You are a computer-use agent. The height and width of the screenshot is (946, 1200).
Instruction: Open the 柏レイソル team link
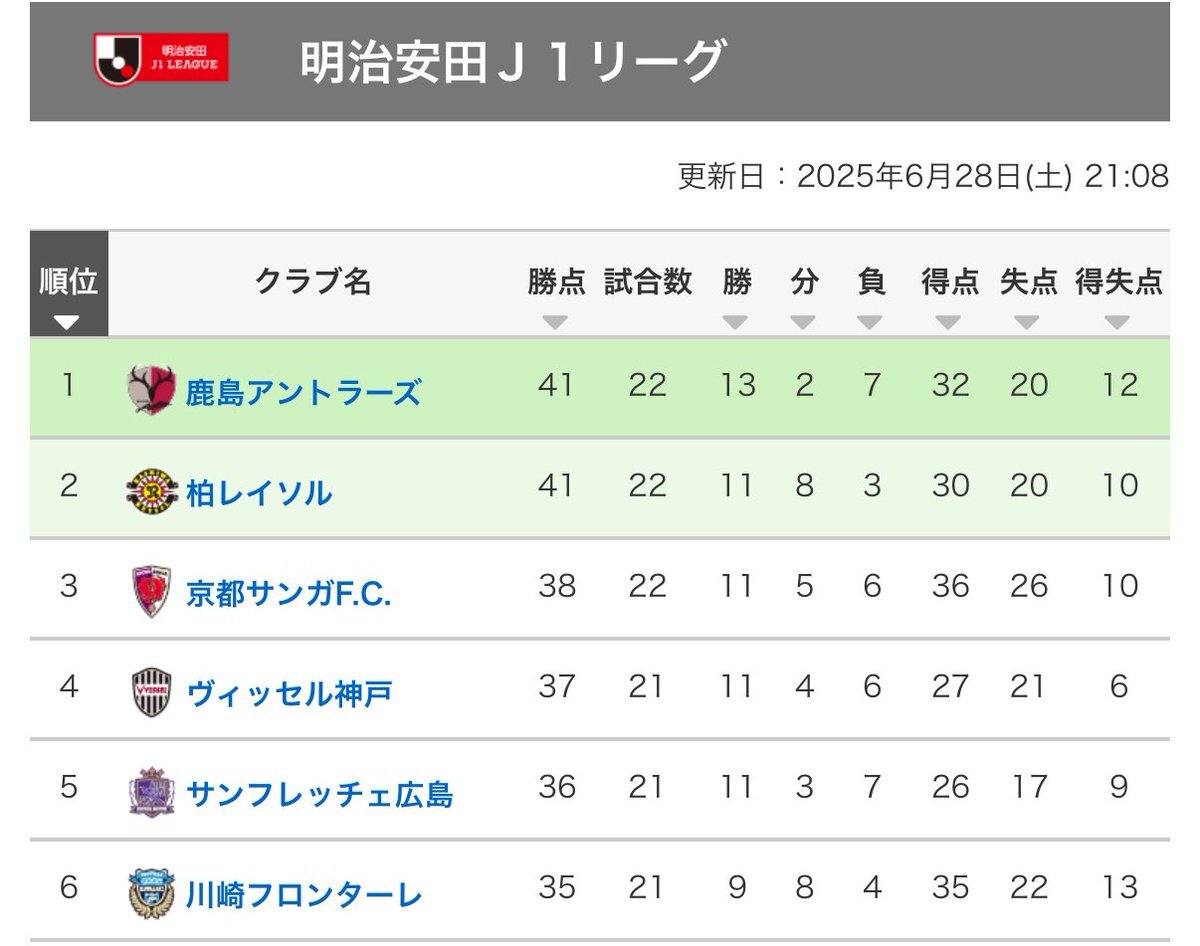[259, 493]
